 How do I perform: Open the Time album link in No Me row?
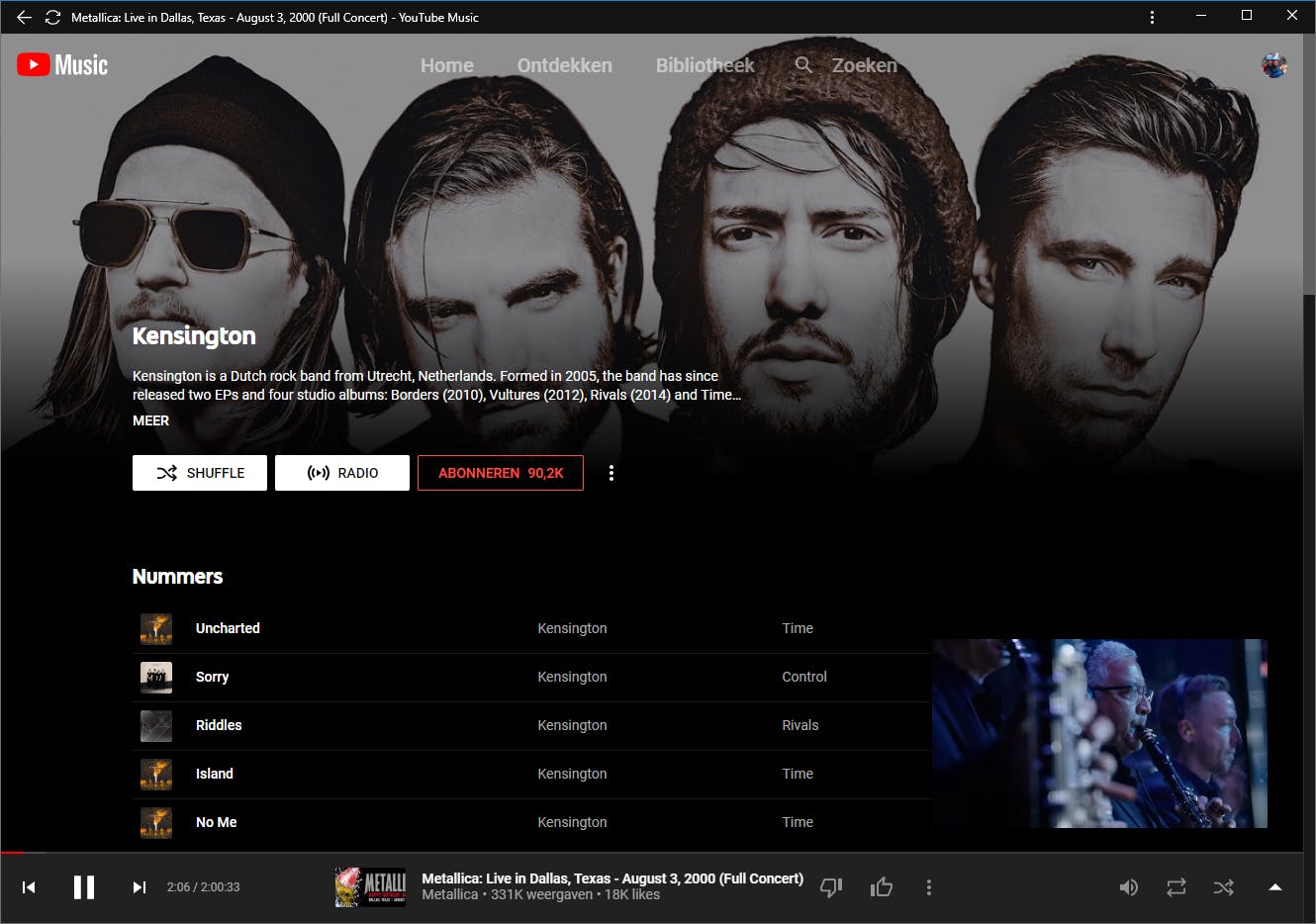[x=798, y=822]
